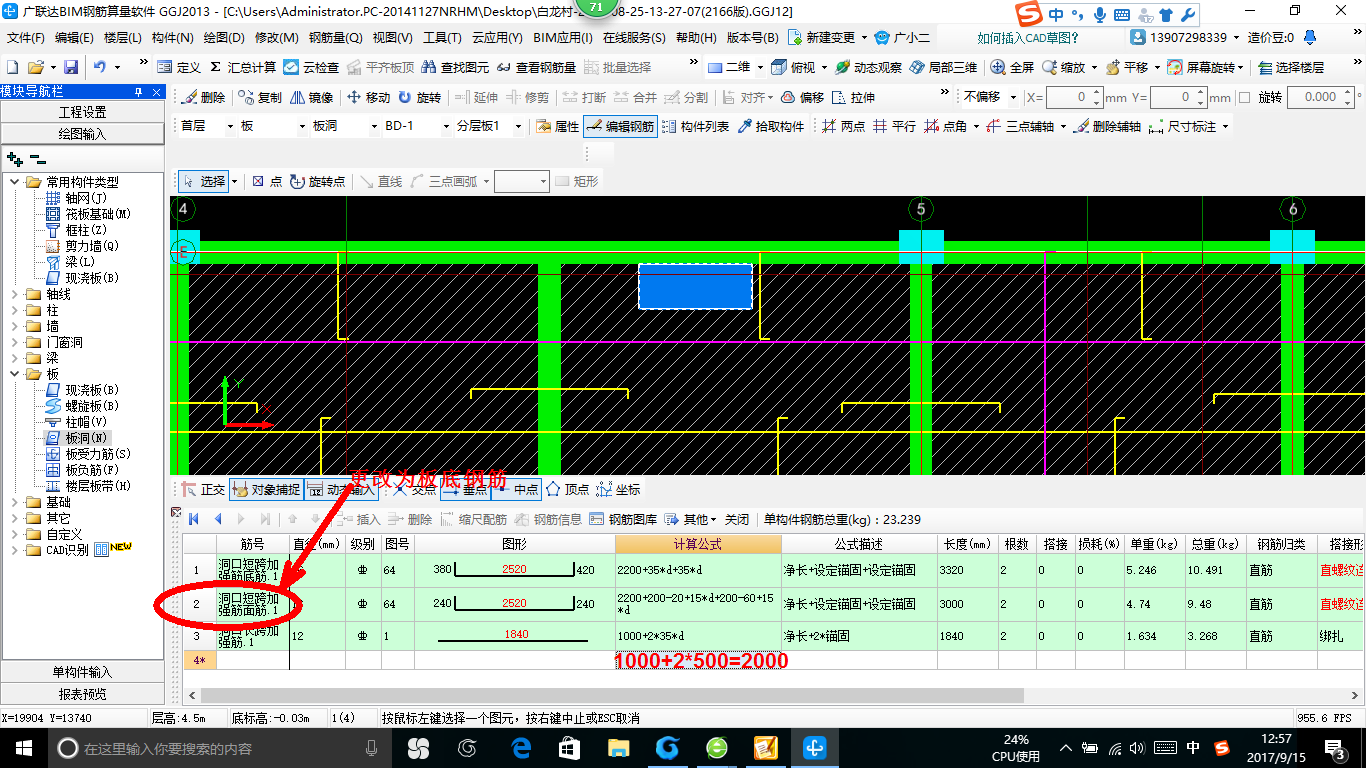Click 局部三维 local 3D view
Viewport: 1366px width, 768px height.
(943, 67)
